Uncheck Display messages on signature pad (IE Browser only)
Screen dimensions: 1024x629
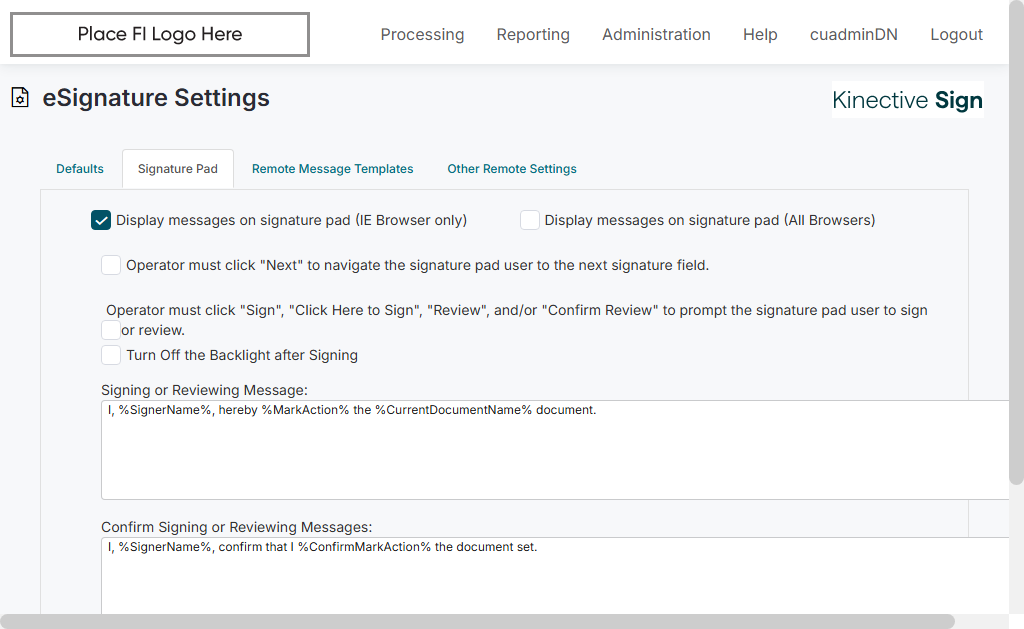pyautogui.click(x=101, y=221)
